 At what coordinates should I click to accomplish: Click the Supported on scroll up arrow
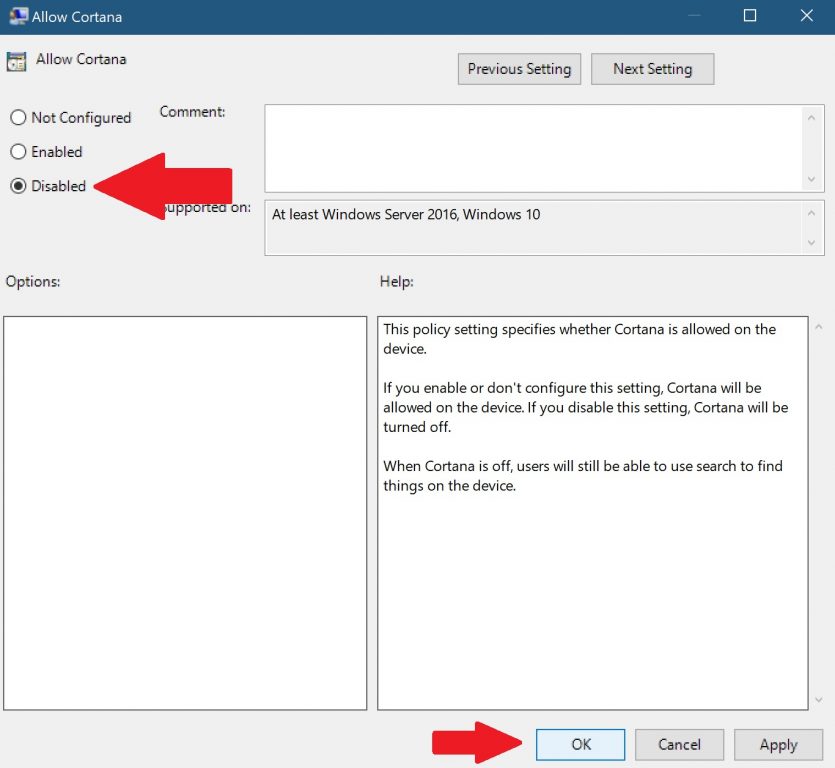811,214
